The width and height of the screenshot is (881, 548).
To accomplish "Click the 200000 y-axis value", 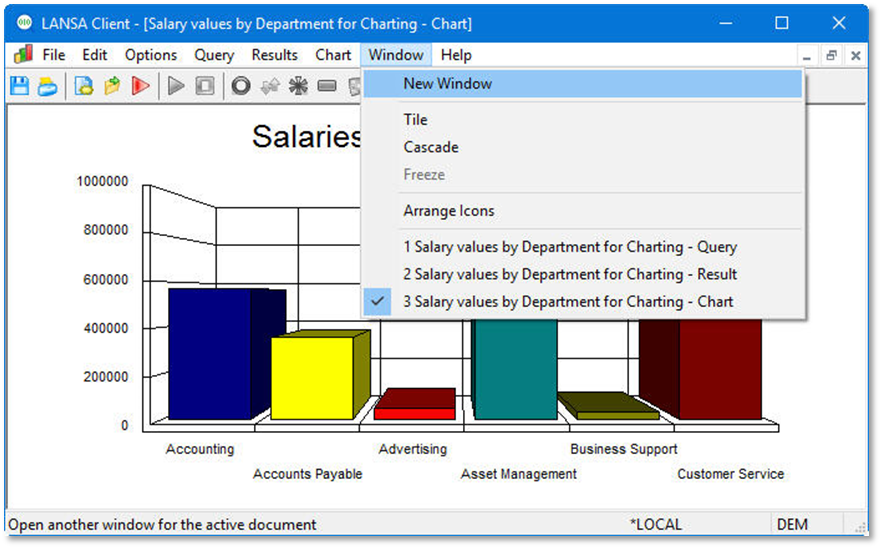I will coord(106,377).
